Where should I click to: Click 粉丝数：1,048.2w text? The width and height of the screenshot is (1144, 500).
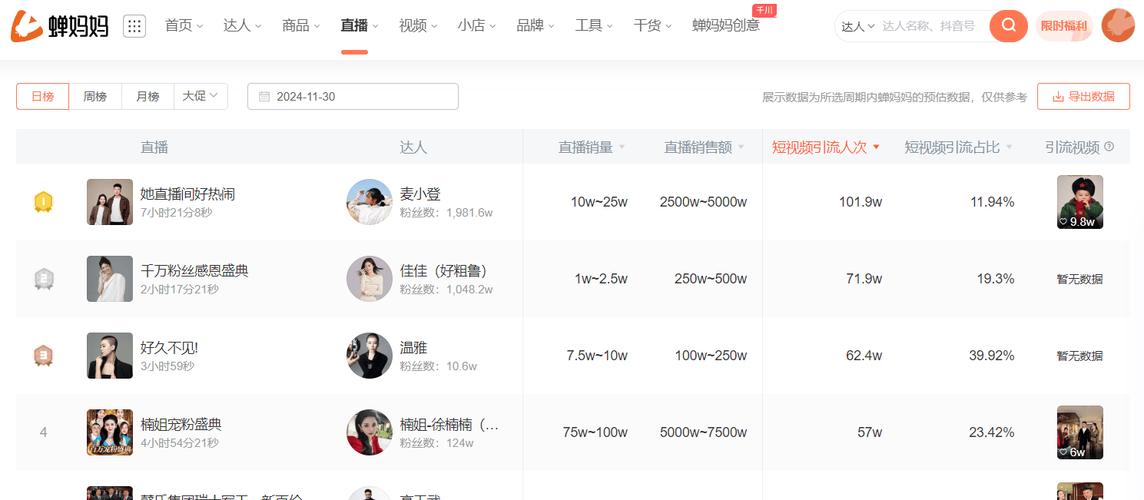click(446, 290)
